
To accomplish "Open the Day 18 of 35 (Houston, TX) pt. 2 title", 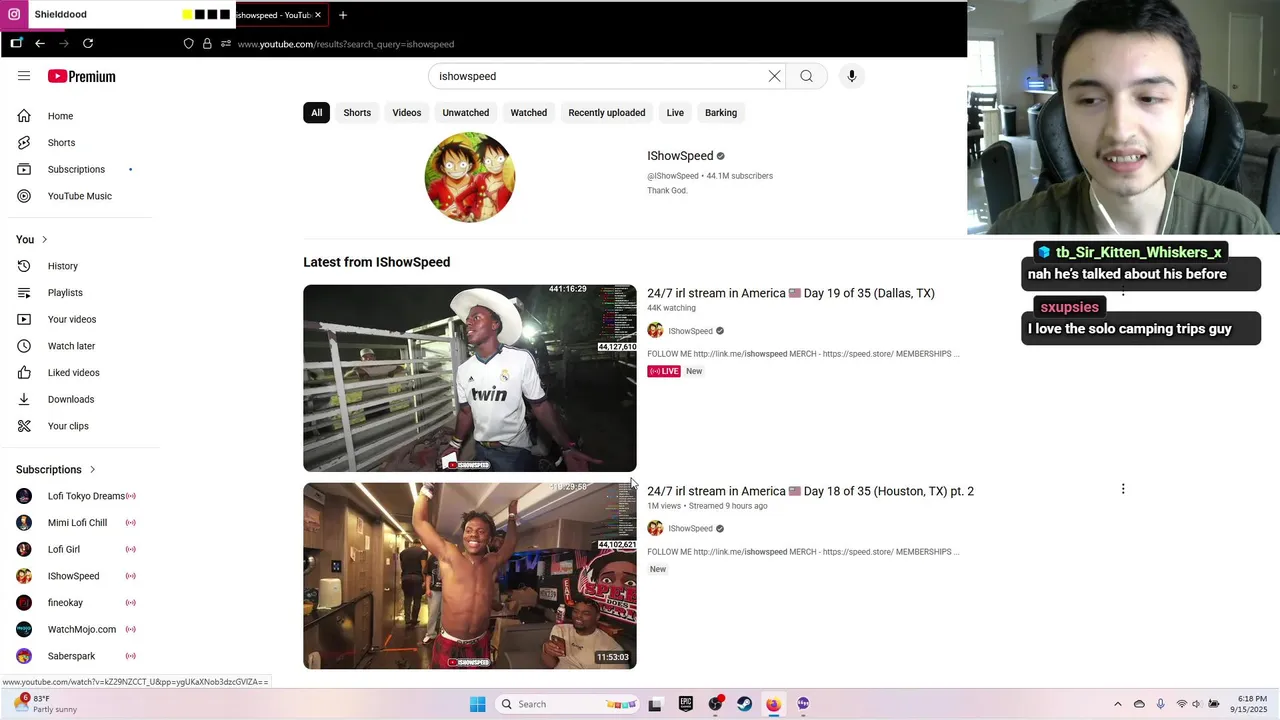I will (810, 491).
